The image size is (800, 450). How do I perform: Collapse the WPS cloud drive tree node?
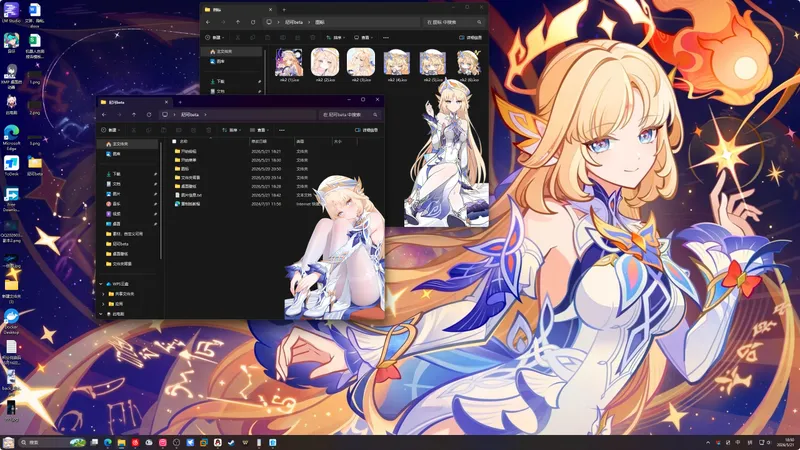tap(101, 284)
